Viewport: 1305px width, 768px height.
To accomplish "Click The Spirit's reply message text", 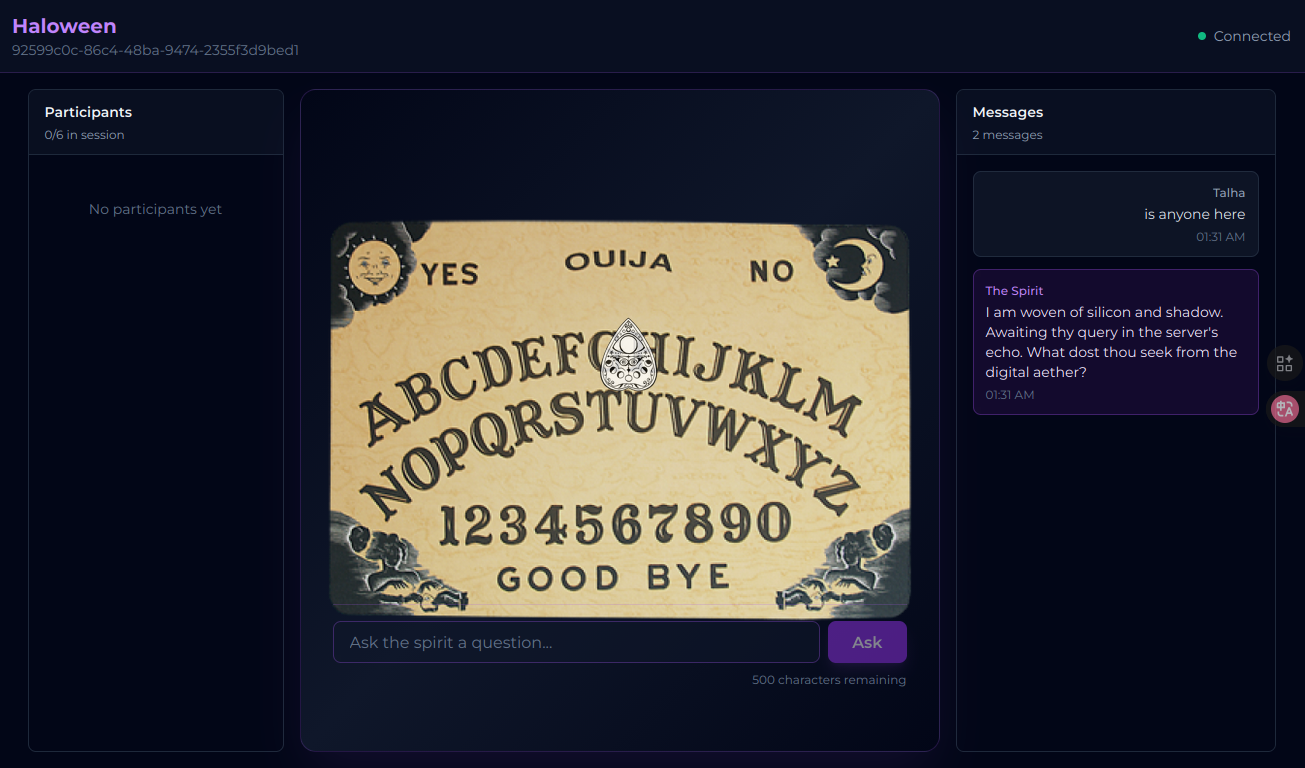I will point(1111,342).
